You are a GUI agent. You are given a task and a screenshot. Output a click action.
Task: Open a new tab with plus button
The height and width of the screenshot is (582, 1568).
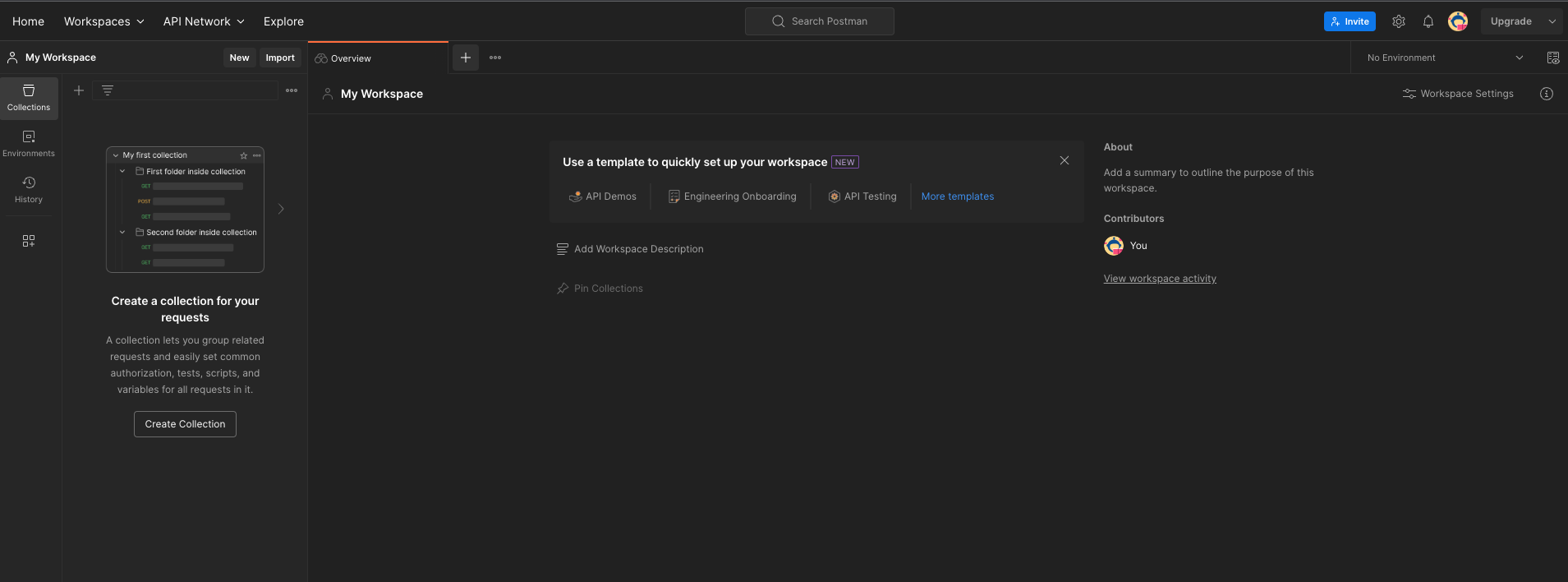click(466, 58)
